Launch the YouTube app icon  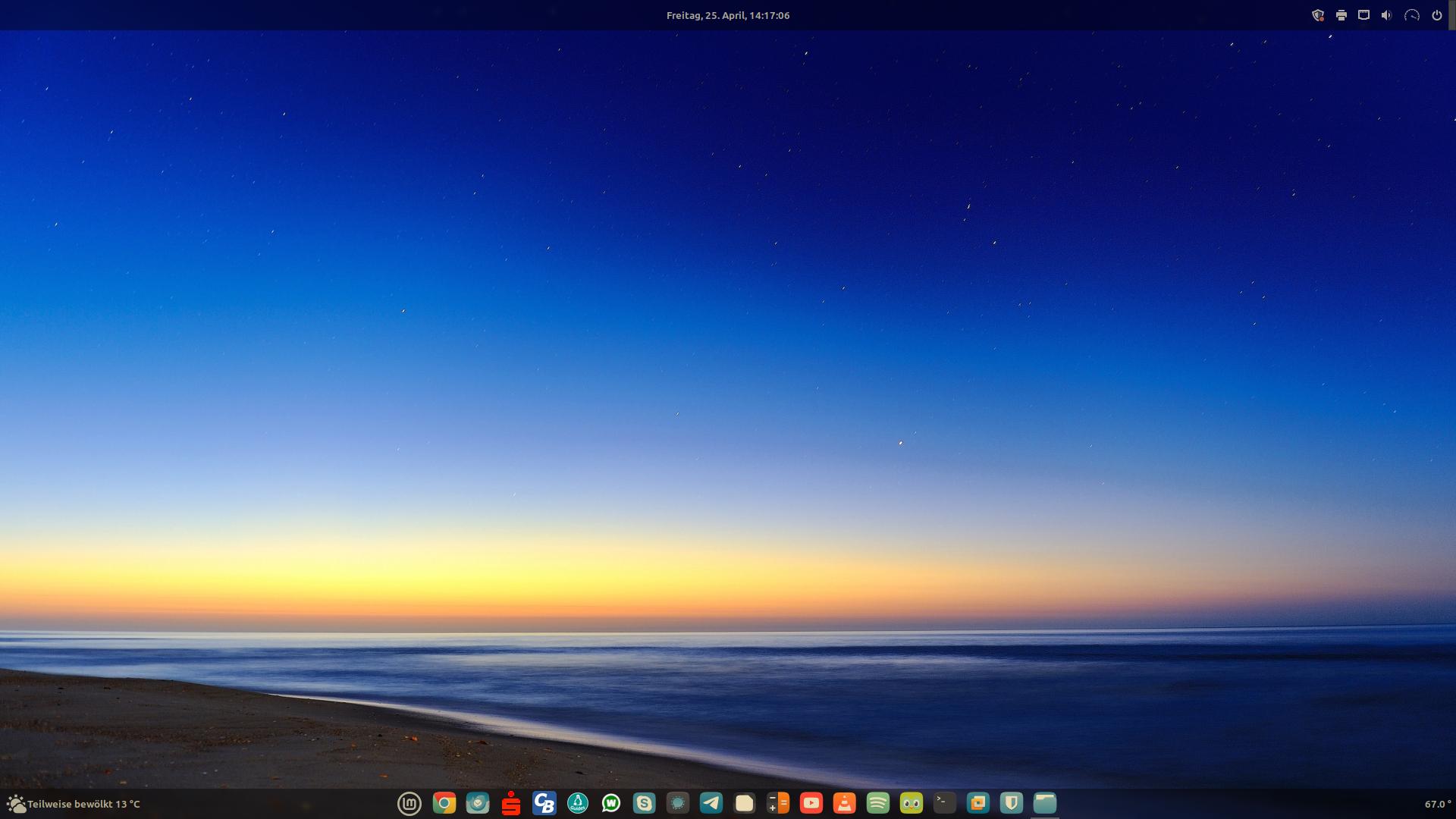point(811,803)
